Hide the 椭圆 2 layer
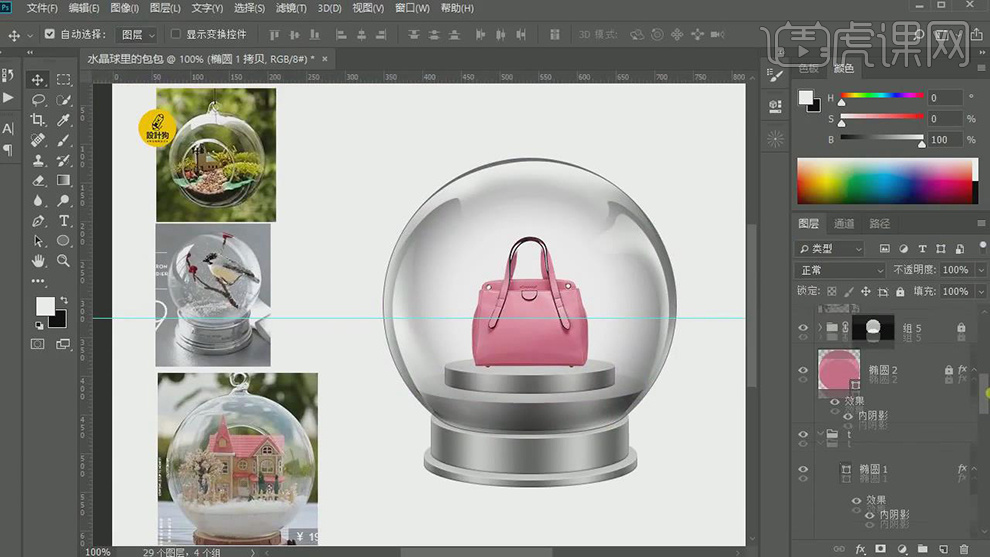Viewport: 990px width, 557px height. point(803,370)
